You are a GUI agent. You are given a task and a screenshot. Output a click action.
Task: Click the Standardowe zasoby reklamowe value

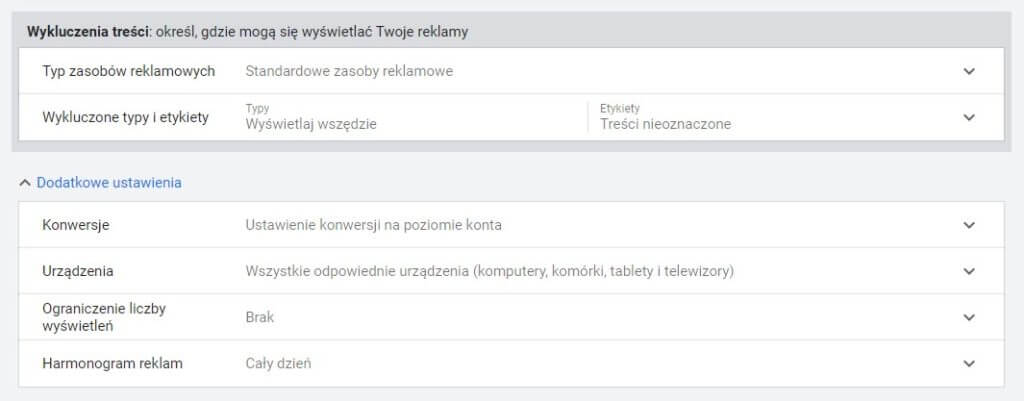(x=349, y=71)
